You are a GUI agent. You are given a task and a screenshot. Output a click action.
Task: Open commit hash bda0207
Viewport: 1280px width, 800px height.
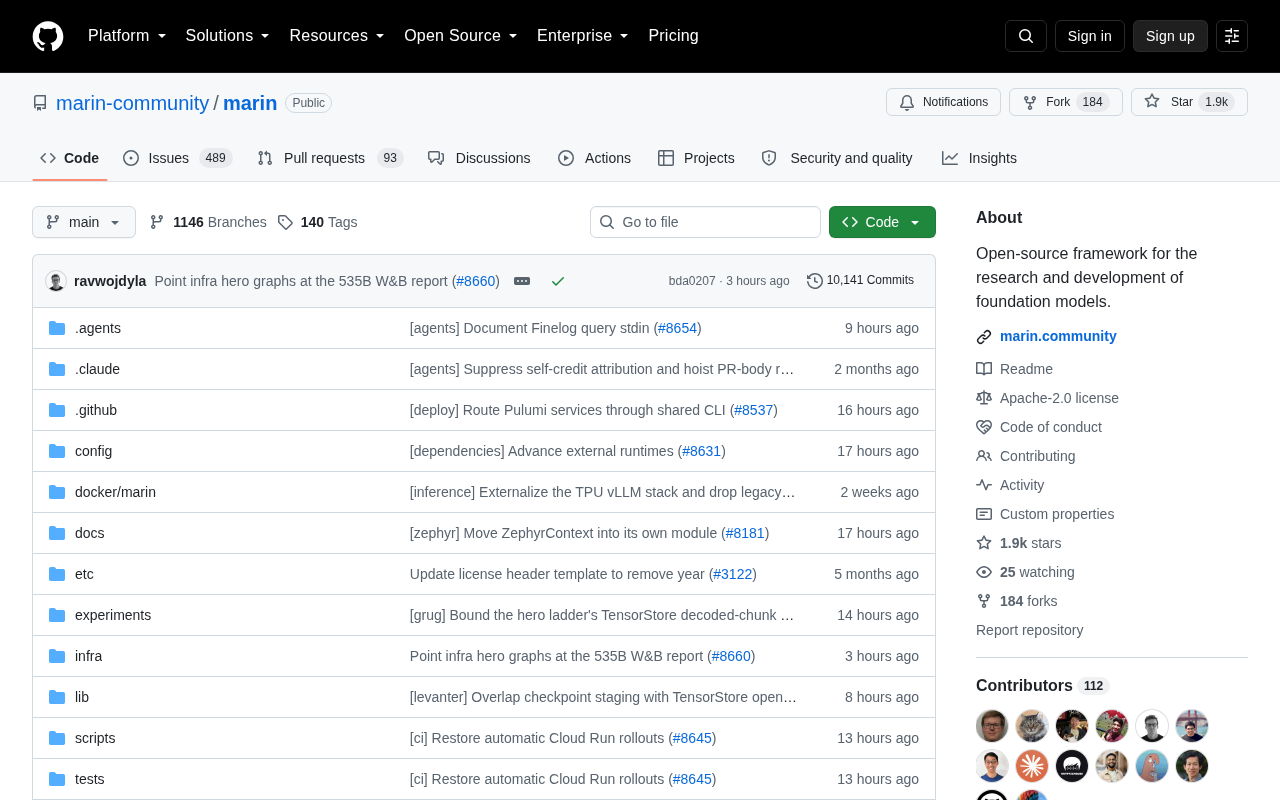tap(692, 281)
